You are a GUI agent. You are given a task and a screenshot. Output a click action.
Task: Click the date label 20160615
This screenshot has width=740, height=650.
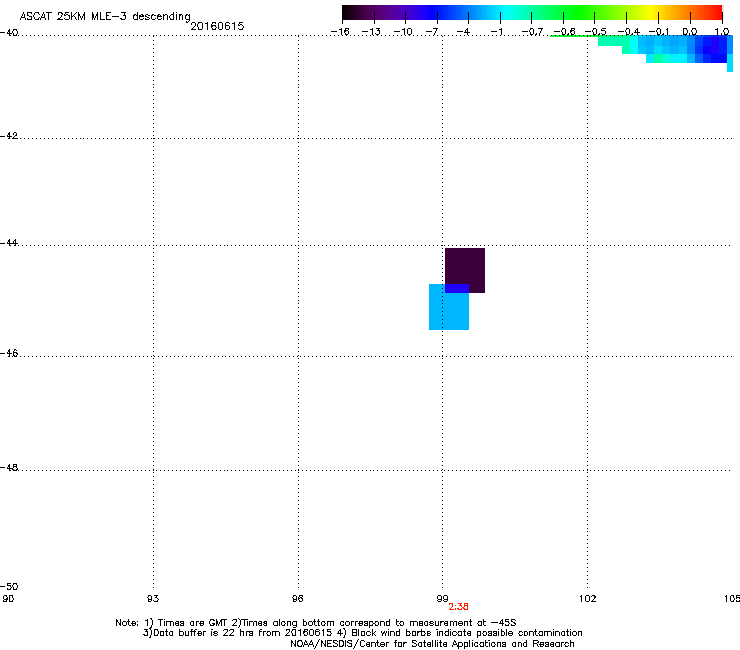tap(217, 26)
